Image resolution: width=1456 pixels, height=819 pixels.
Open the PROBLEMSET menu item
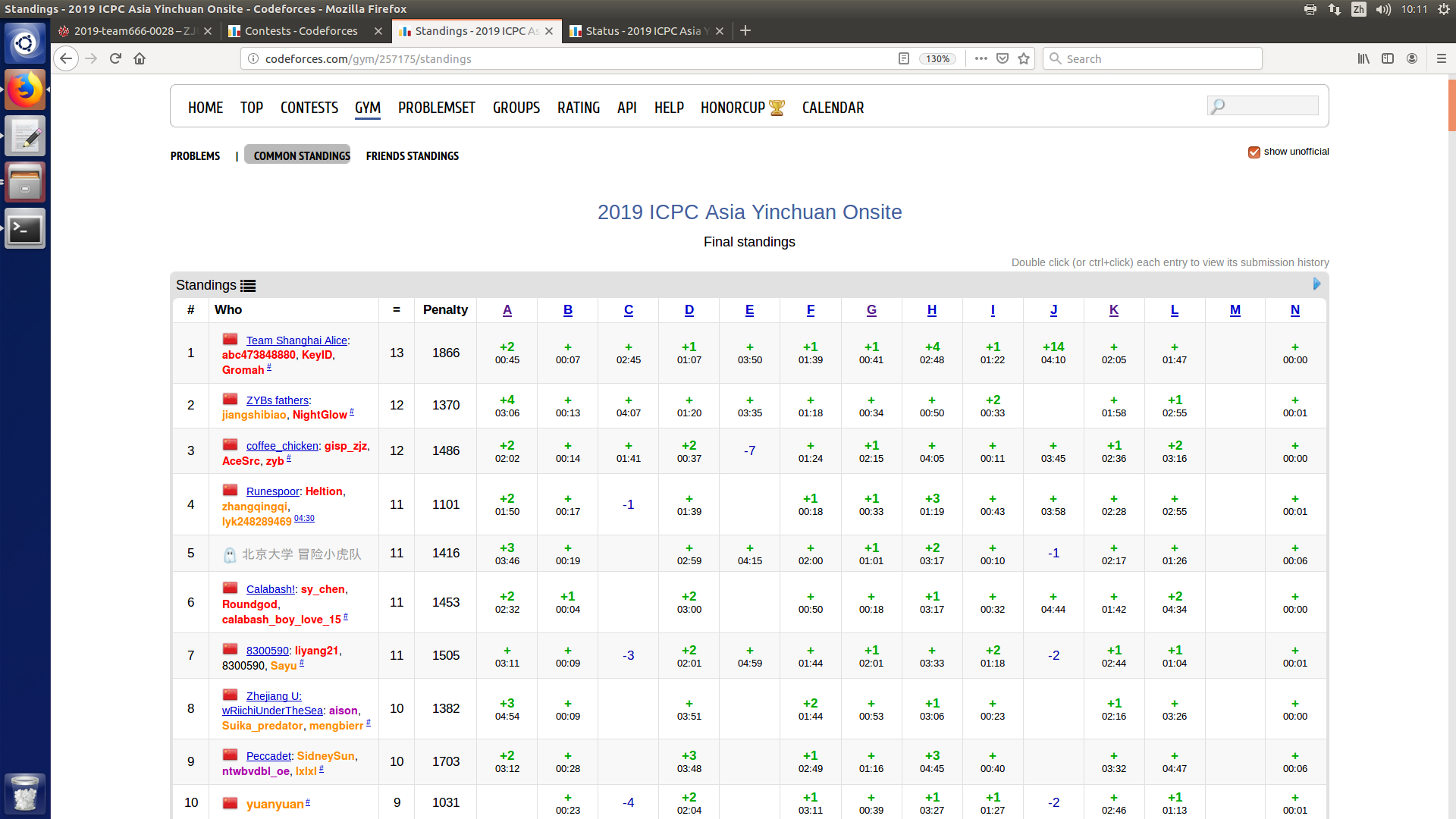point(436,108)
